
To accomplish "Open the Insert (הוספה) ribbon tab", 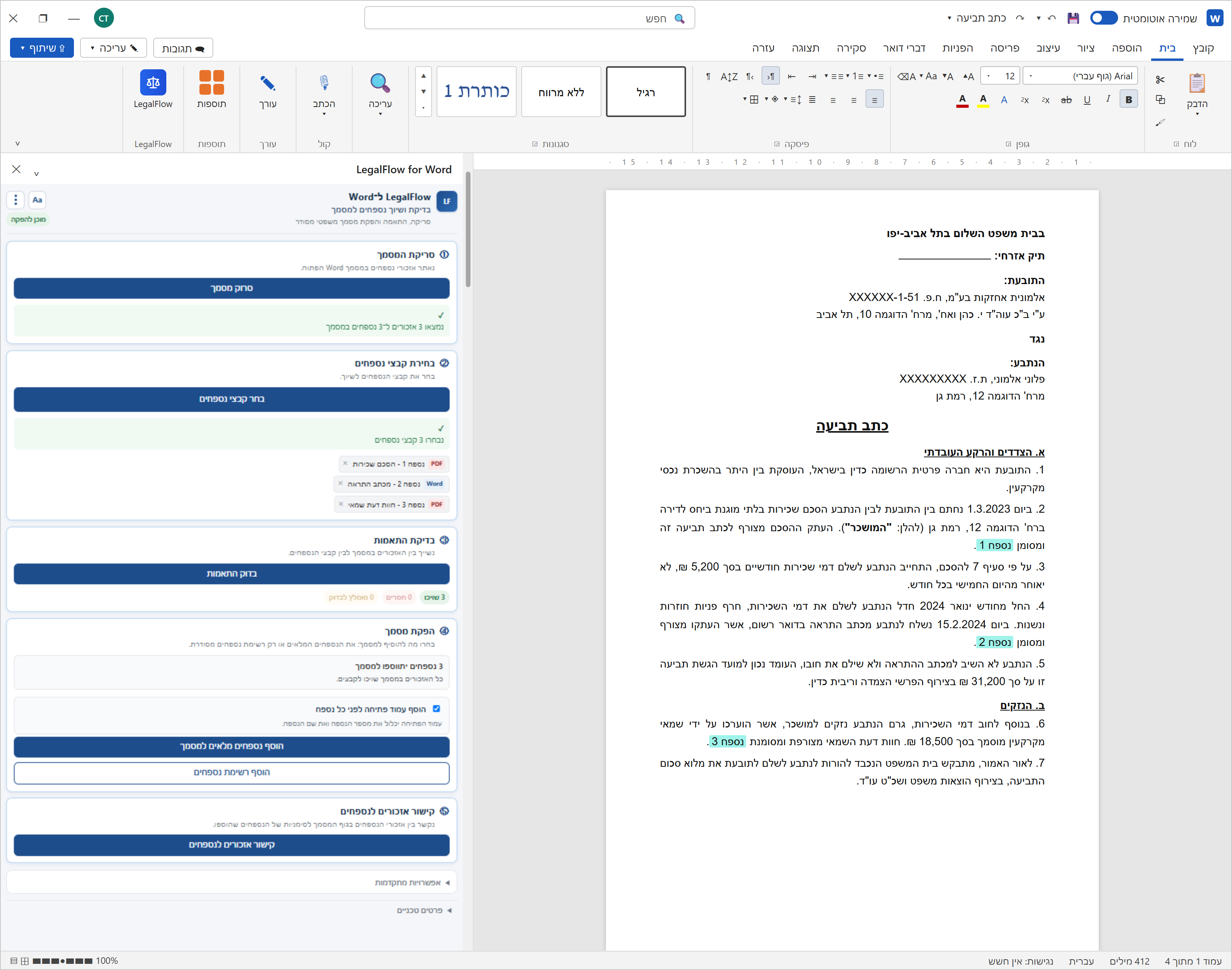I will point(1127,48).
